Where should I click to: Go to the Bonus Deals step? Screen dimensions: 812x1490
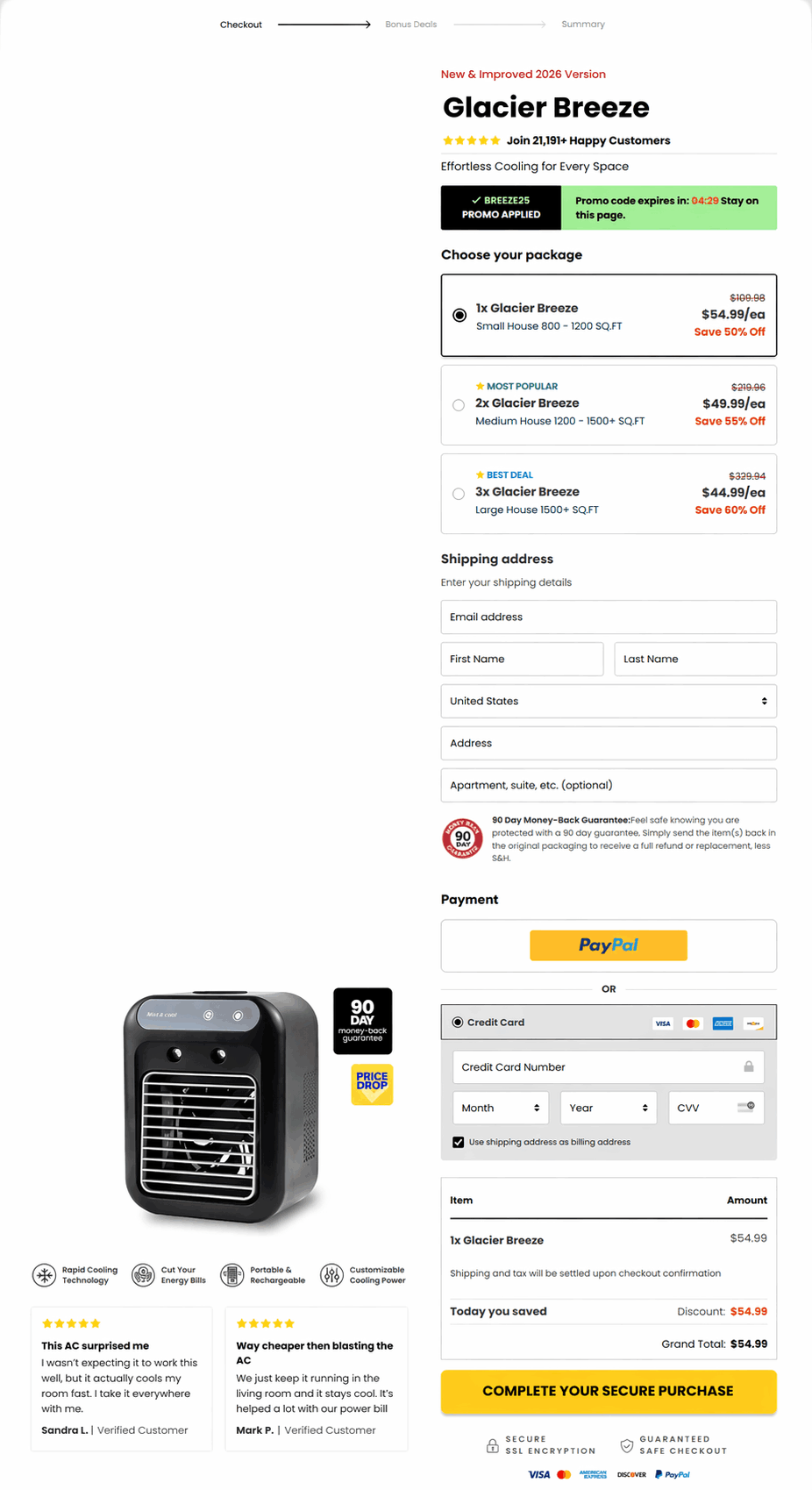tap(410, 25)
